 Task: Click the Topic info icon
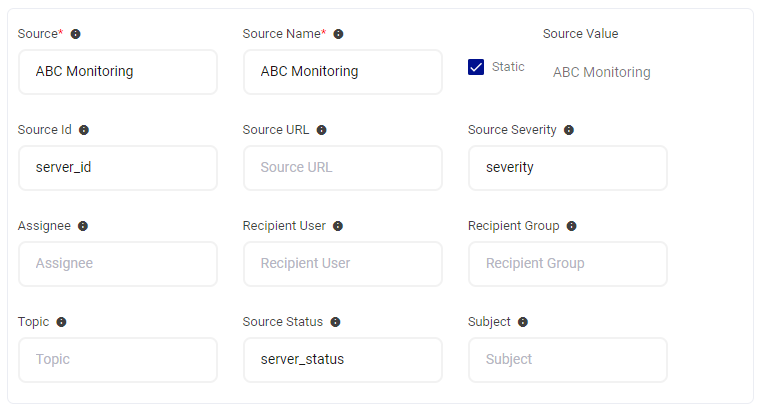click(62, 322)
